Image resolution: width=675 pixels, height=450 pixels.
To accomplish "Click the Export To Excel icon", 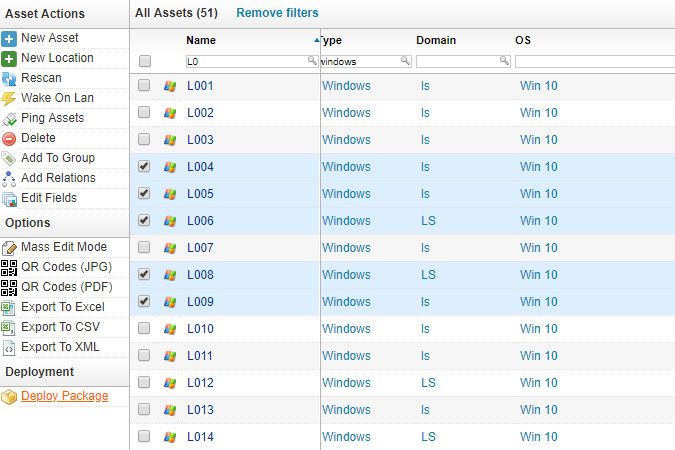I will 9,307.
